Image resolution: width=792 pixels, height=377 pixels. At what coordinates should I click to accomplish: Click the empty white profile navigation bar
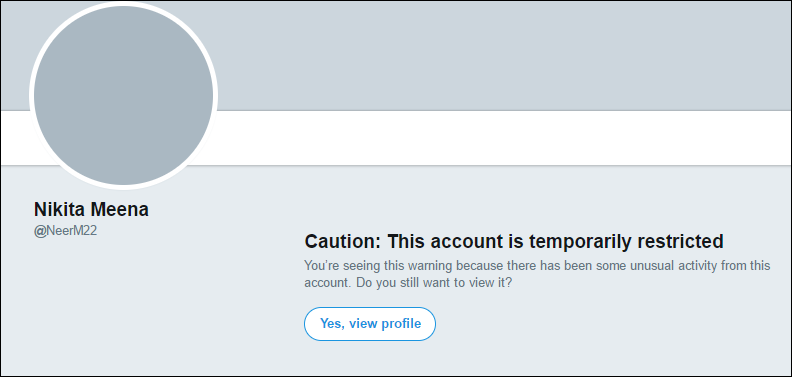point(503,137)
